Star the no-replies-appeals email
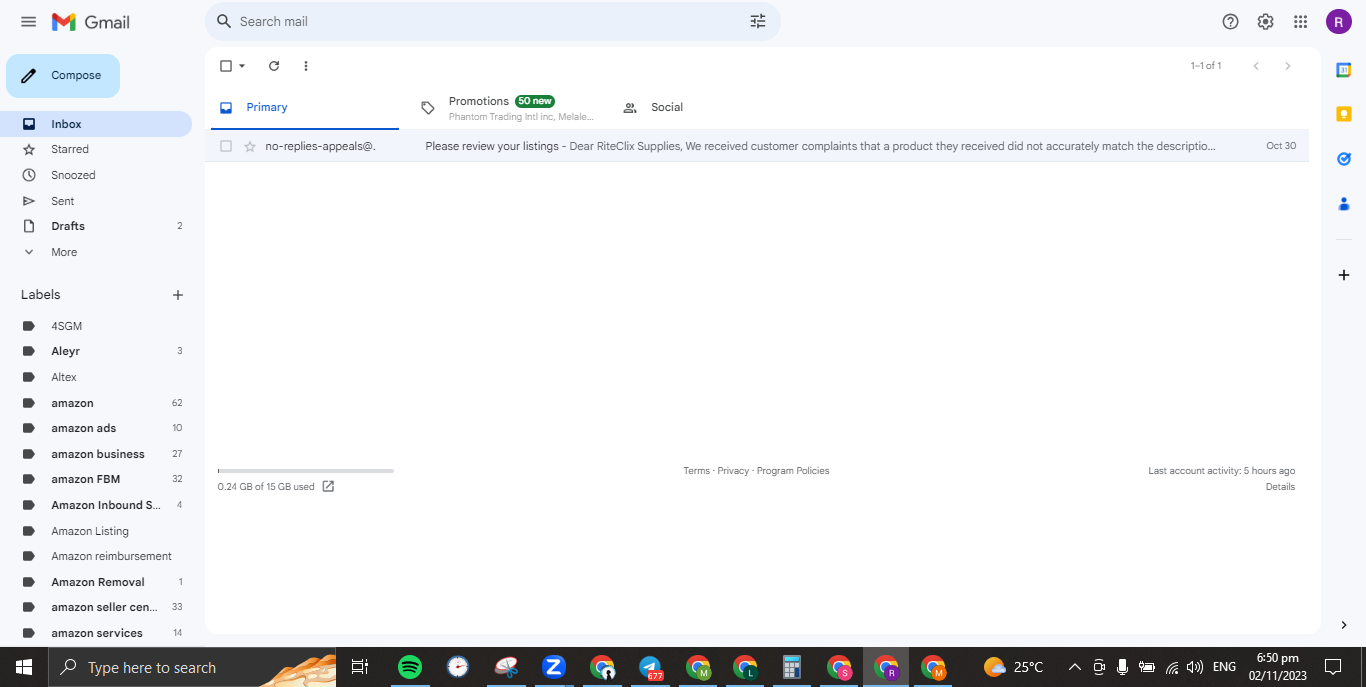This screenshot has height=687, width=1366. [250, 146]
